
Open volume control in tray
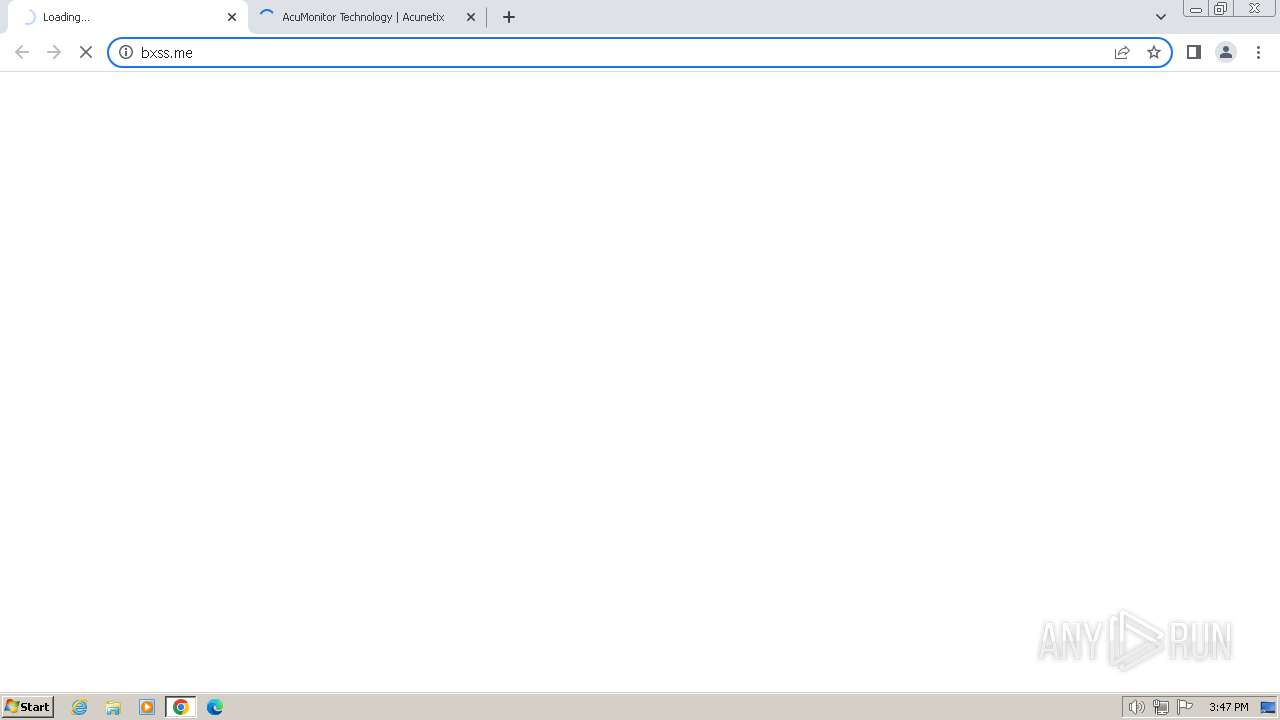point(1137,707)
